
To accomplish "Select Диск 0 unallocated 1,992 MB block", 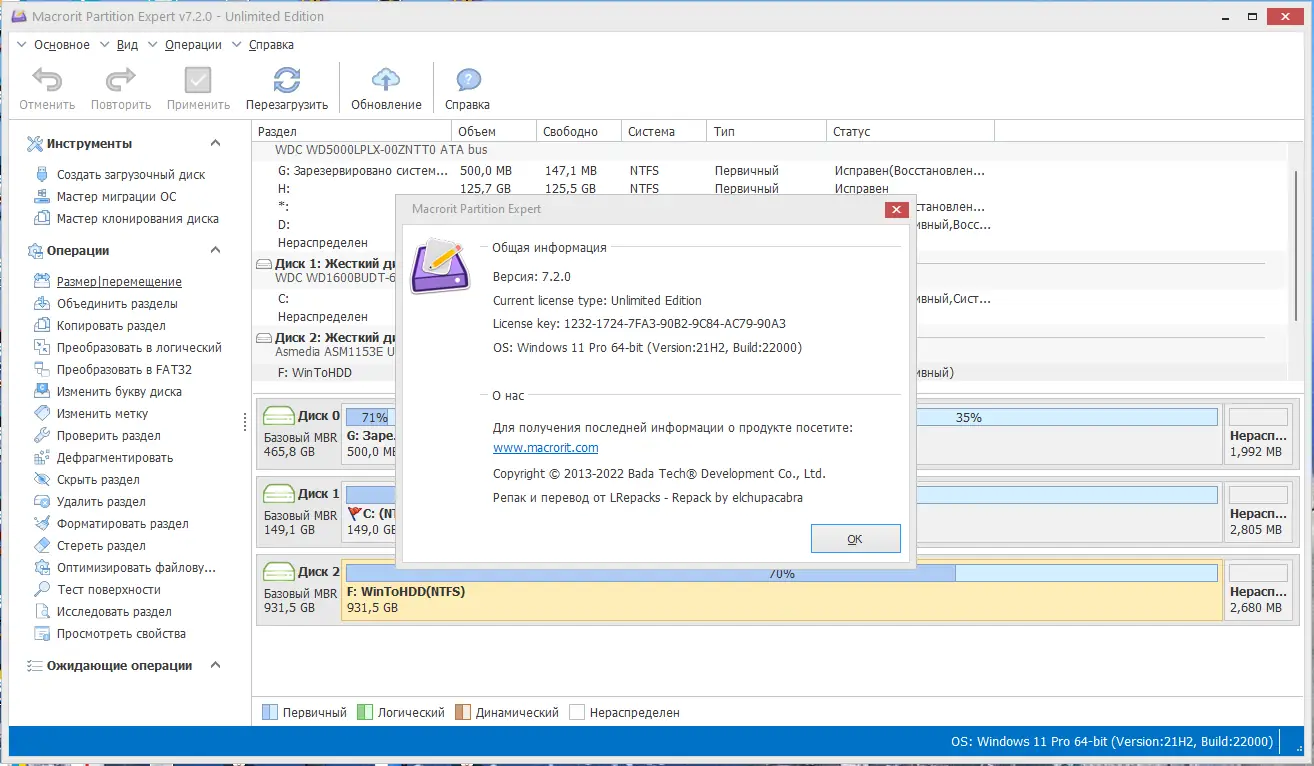I will [1257, 434].
